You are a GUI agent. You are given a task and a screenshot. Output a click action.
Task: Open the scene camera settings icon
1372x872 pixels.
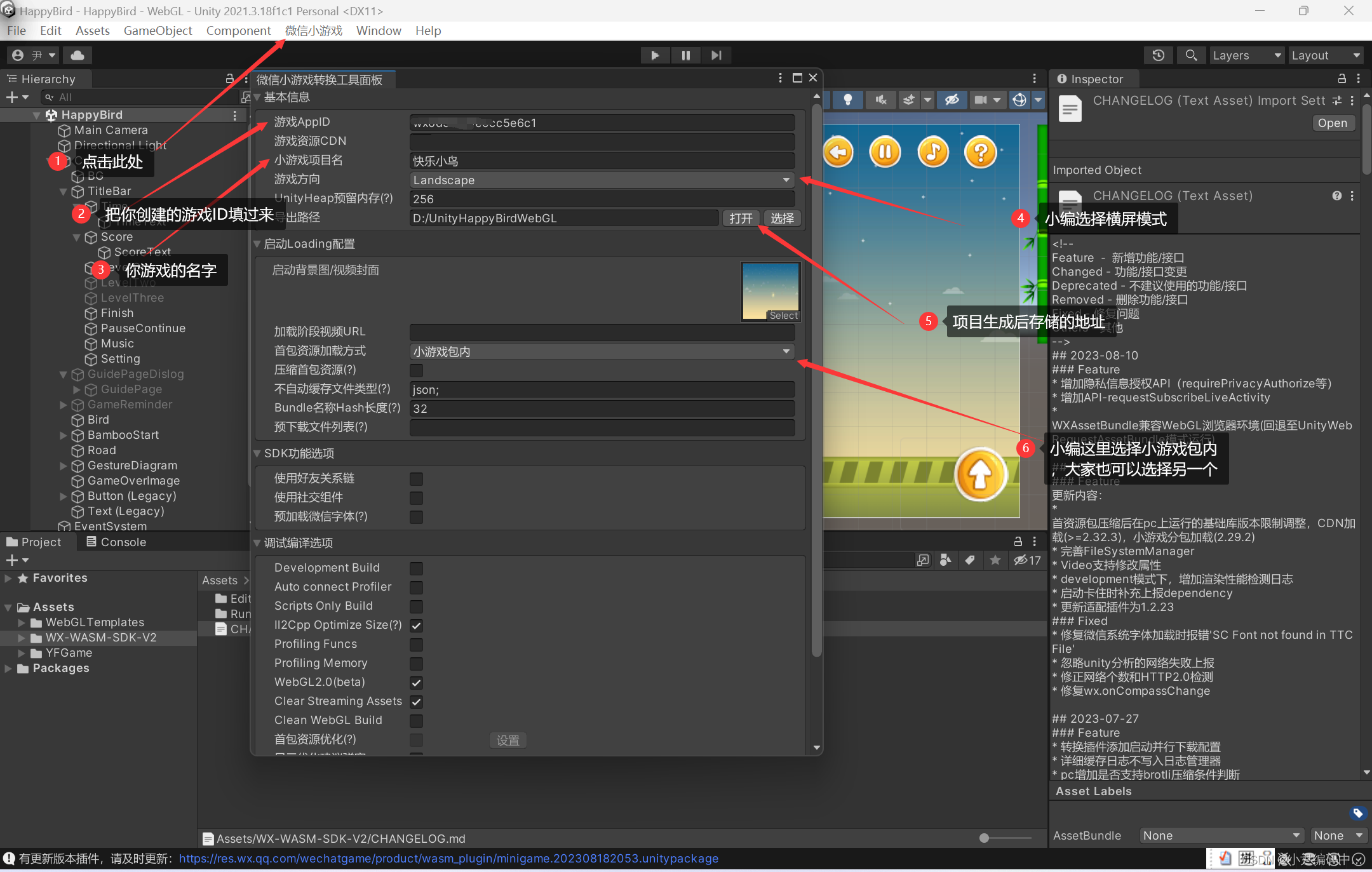coord(981,100)
